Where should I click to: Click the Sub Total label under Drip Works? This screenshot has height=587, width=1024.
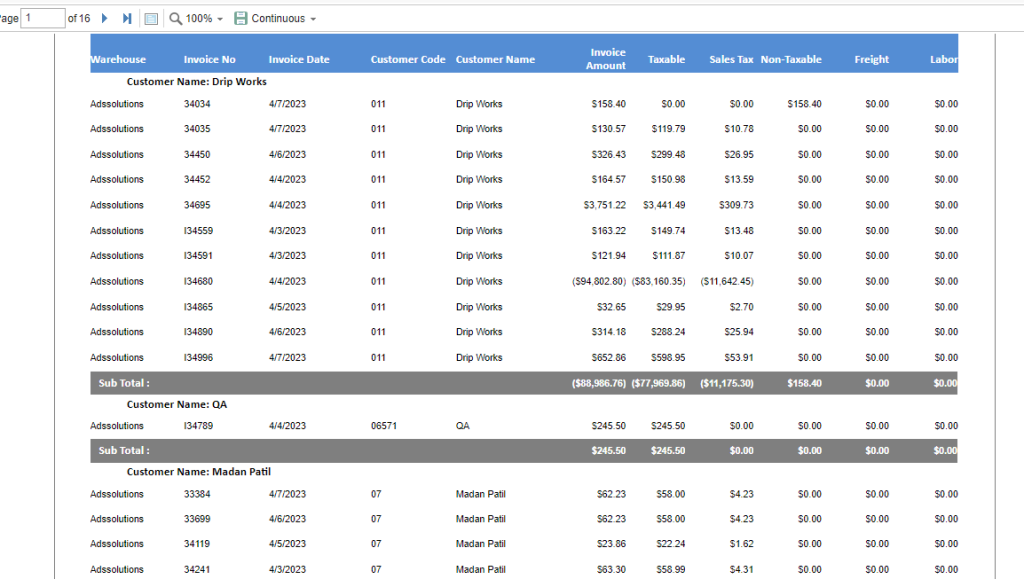(124, 383)
